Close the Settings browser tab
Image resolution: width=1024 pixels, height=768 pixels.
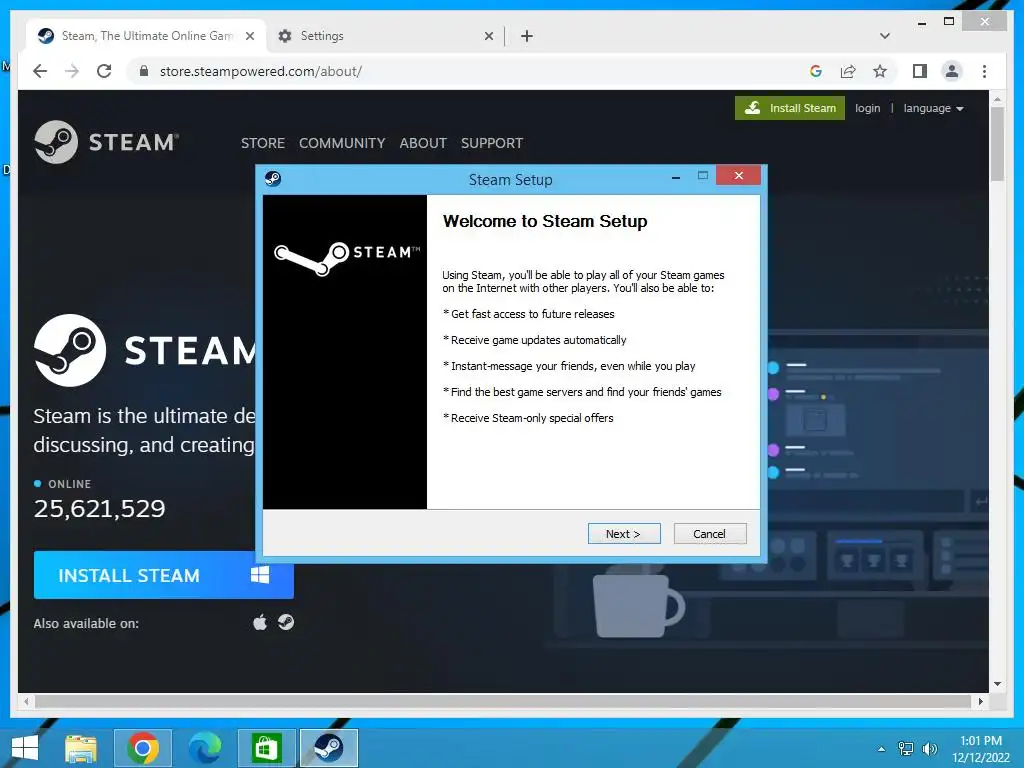point(488,36)
